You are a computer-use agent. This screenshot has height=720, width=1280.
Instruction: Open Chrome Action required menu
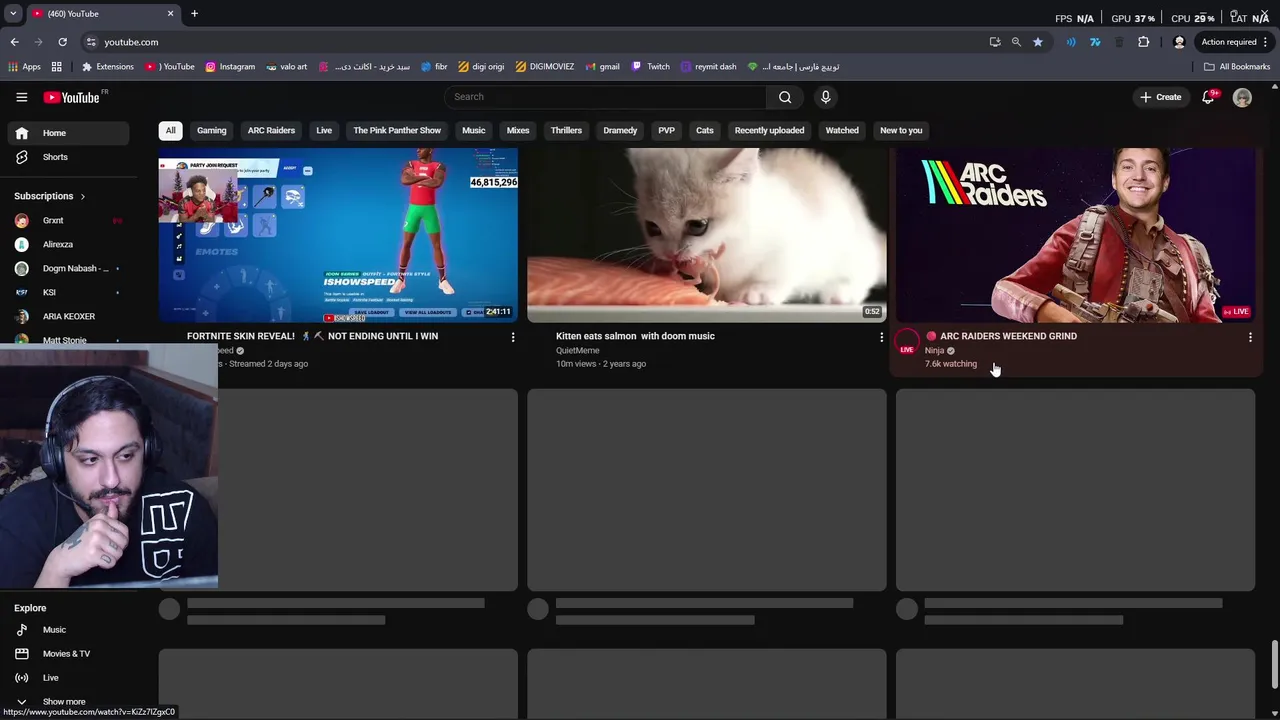pos(1235,42)
